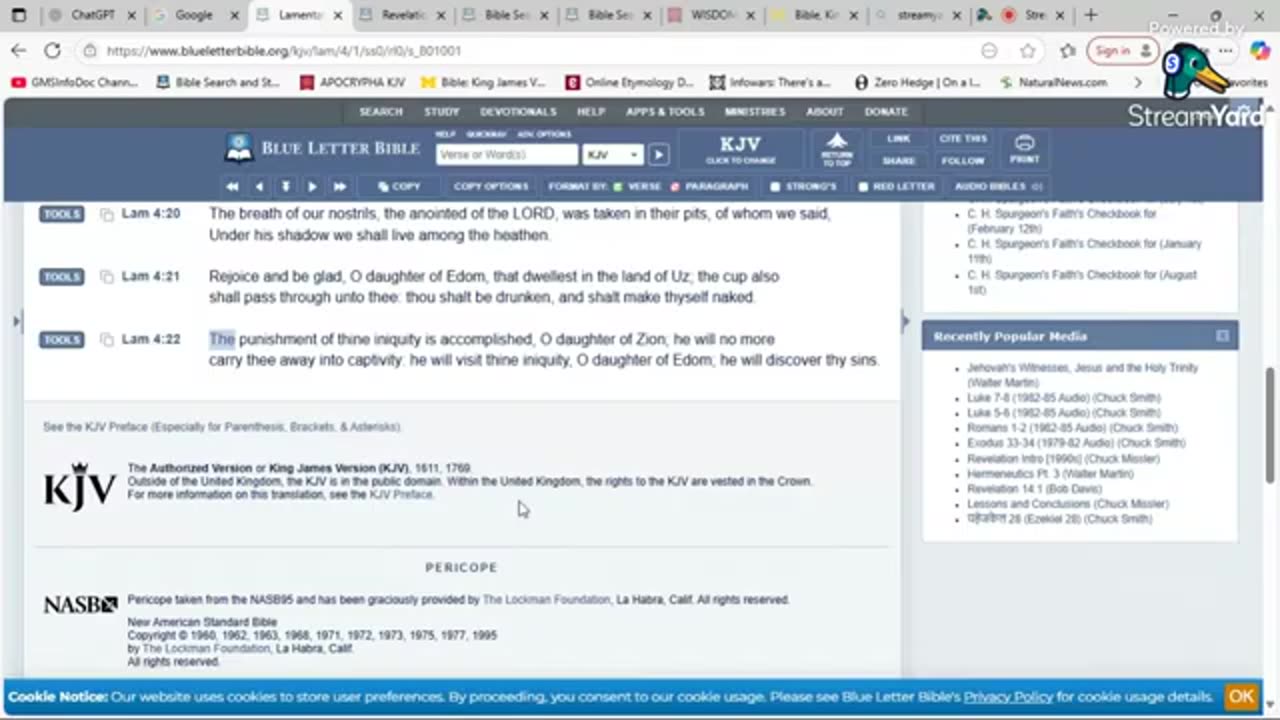The image size is (1280, 720).
Task: Open APOCRYPHA KJV bookmark
Action: [x=353, y=82]
